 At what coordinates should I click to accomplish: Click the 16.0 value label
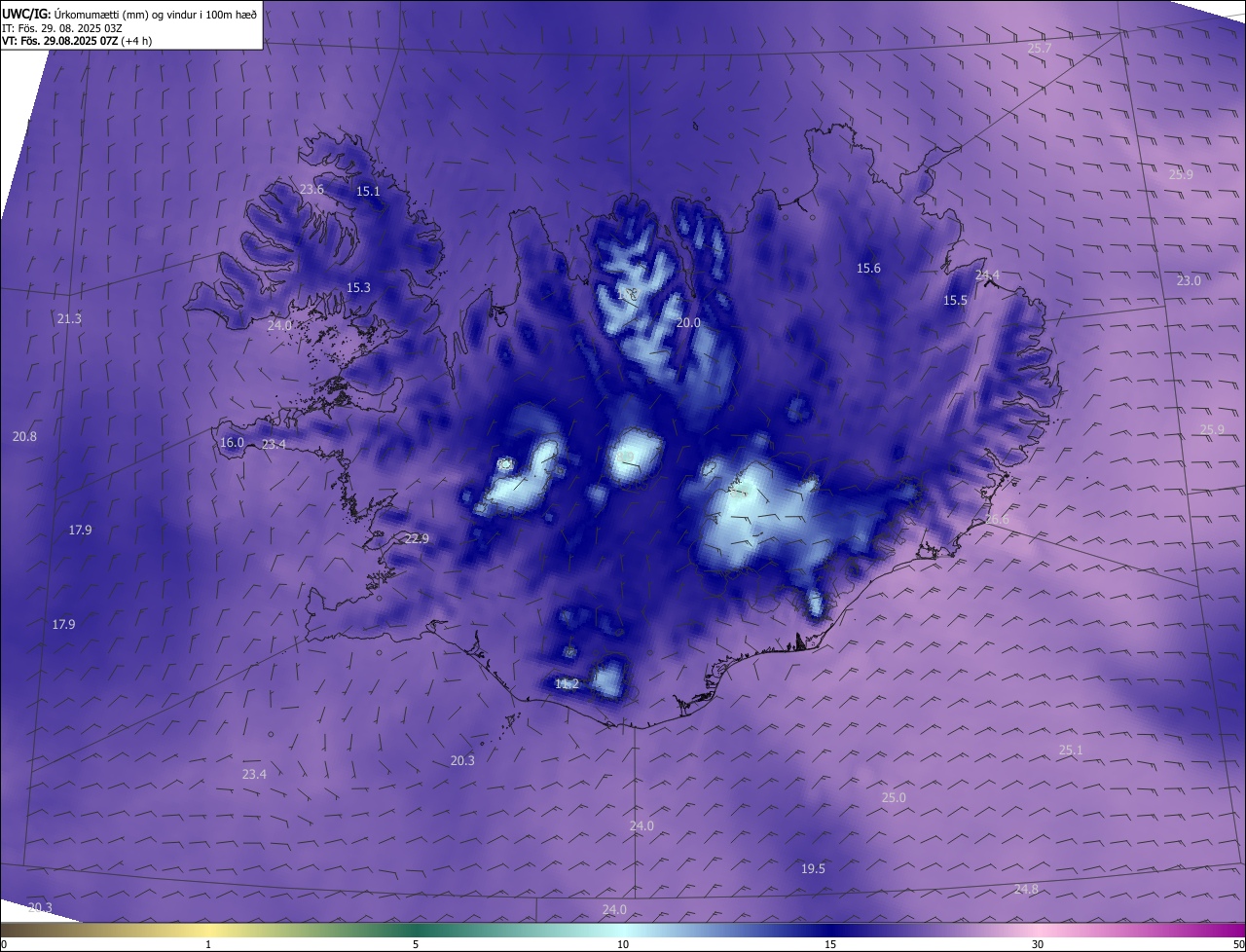click(x=232, y=443)
